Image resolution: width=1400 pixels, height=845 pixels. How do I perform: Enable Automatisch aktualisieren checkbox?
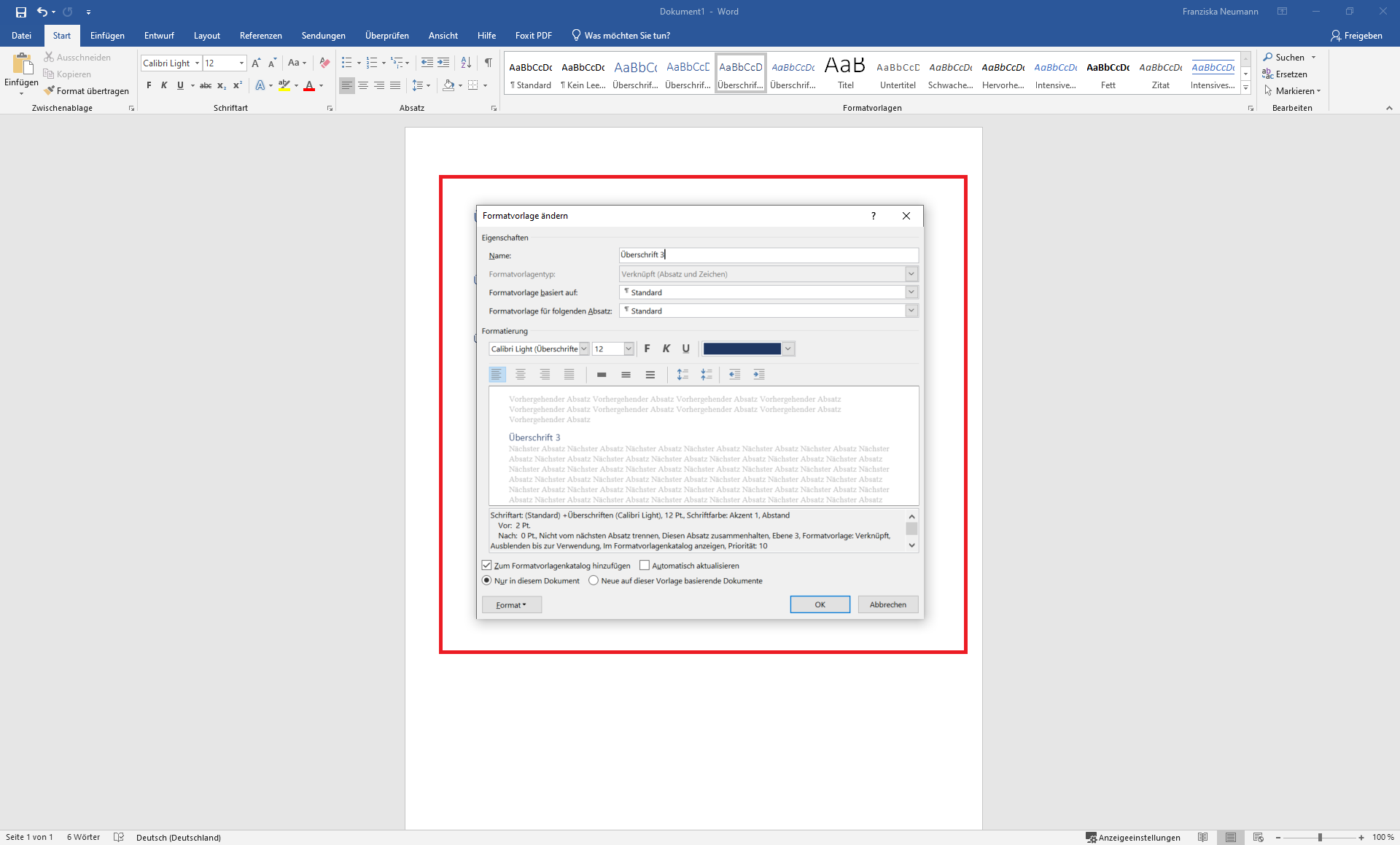(645, 565)
